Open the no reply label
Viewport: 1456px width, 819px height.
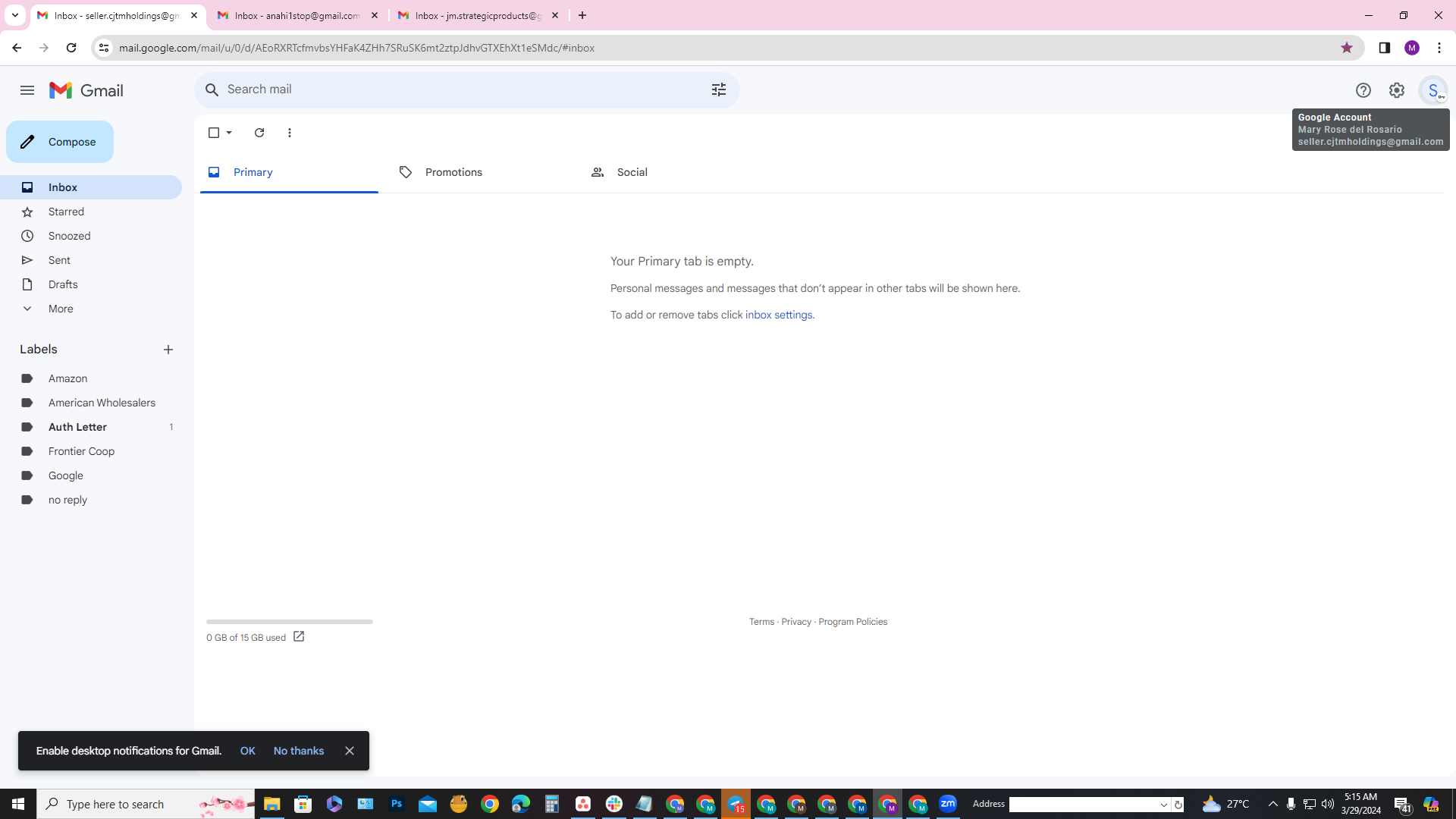coord(91,500)
